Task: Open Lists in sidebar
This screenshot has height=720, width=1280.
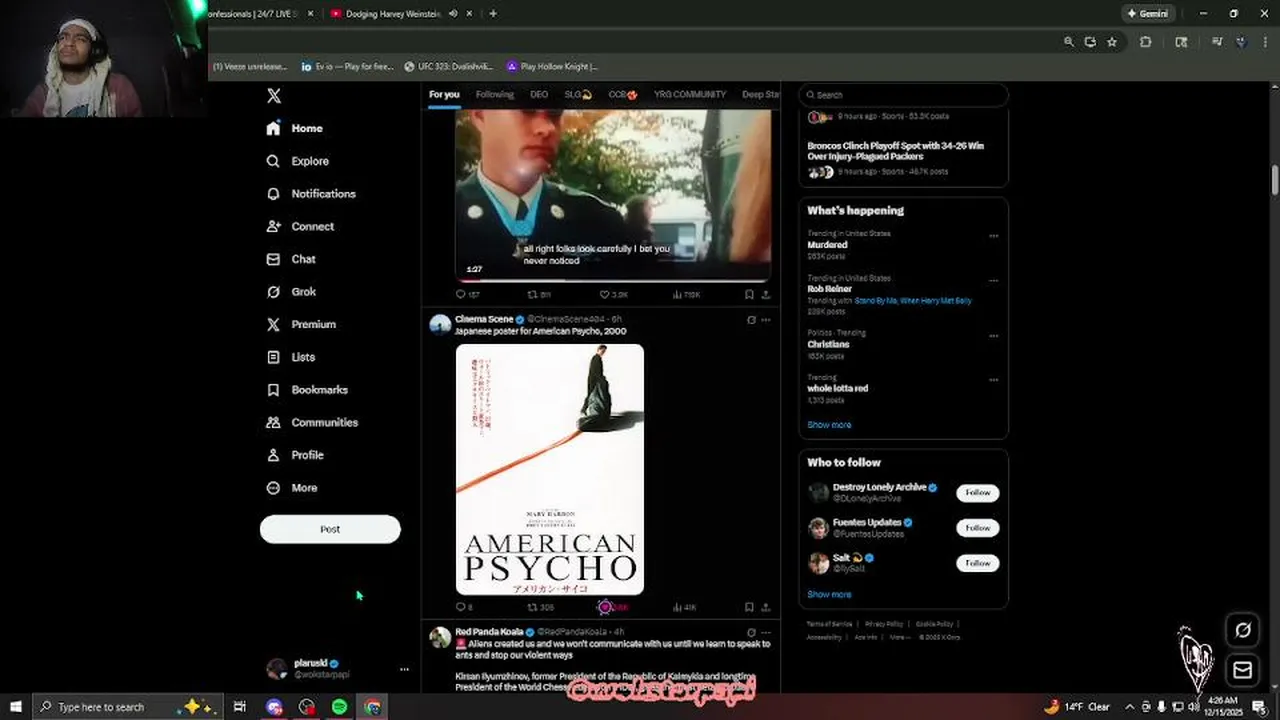Action: (x=291, y=357)
